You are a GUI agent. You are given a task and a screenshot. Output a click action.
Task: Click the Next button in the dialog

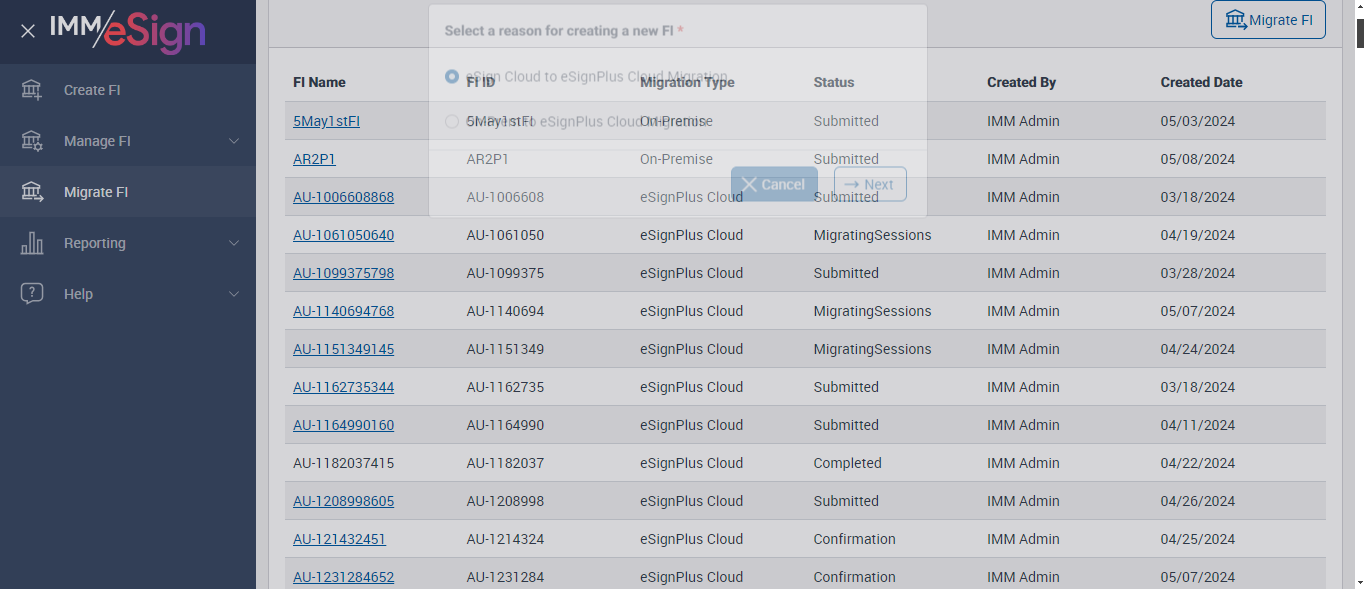click(870, 184)
